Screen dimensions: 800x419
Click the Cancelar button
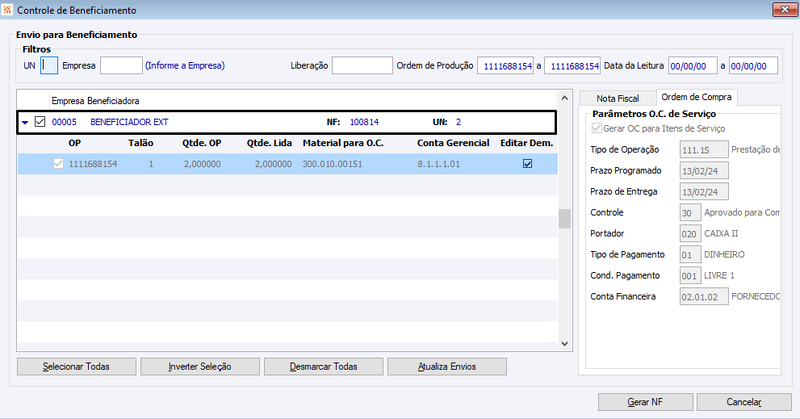(744, 402)
